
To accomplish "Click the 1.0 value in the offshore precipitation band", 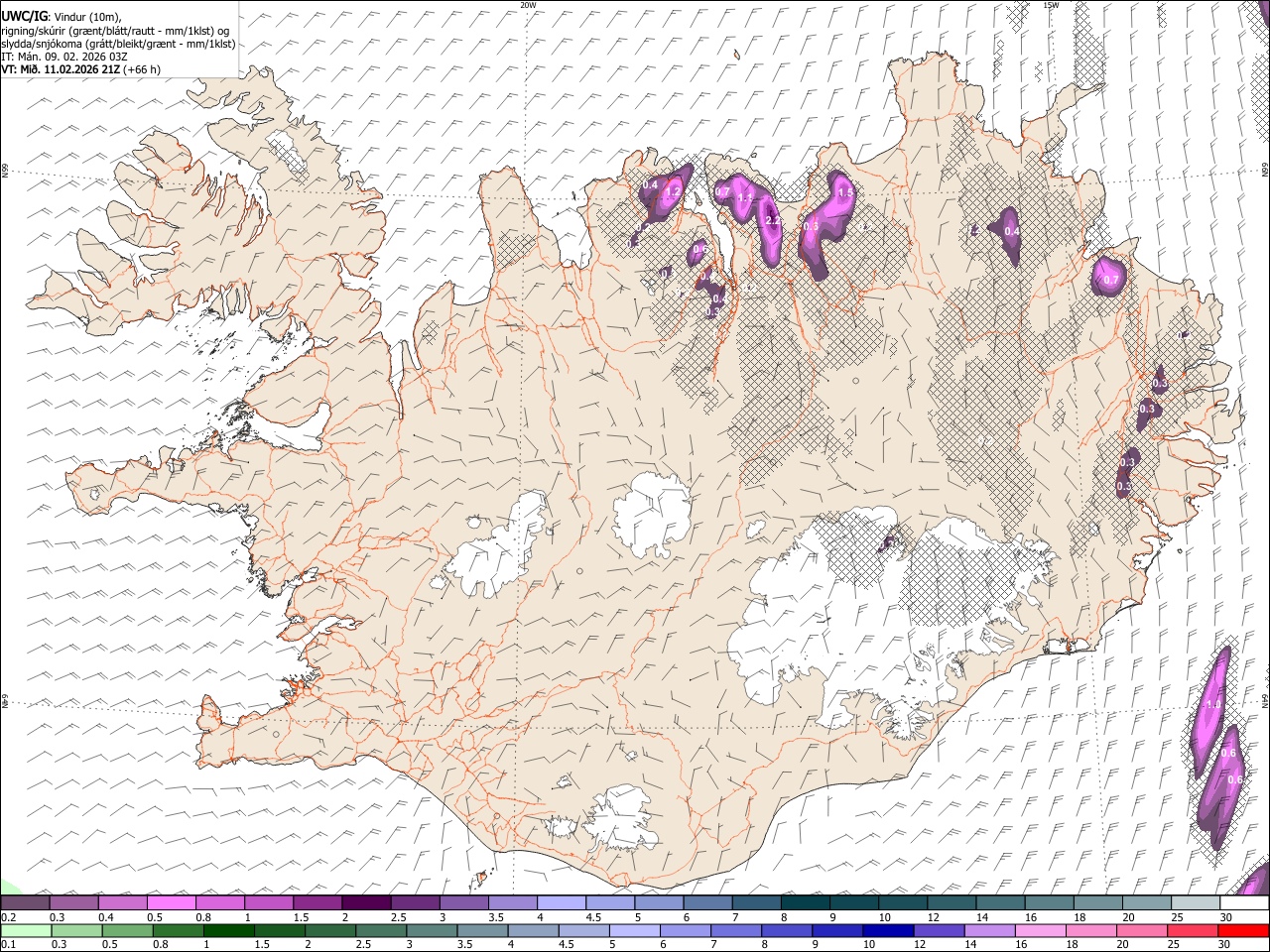I will [1212, 704].
